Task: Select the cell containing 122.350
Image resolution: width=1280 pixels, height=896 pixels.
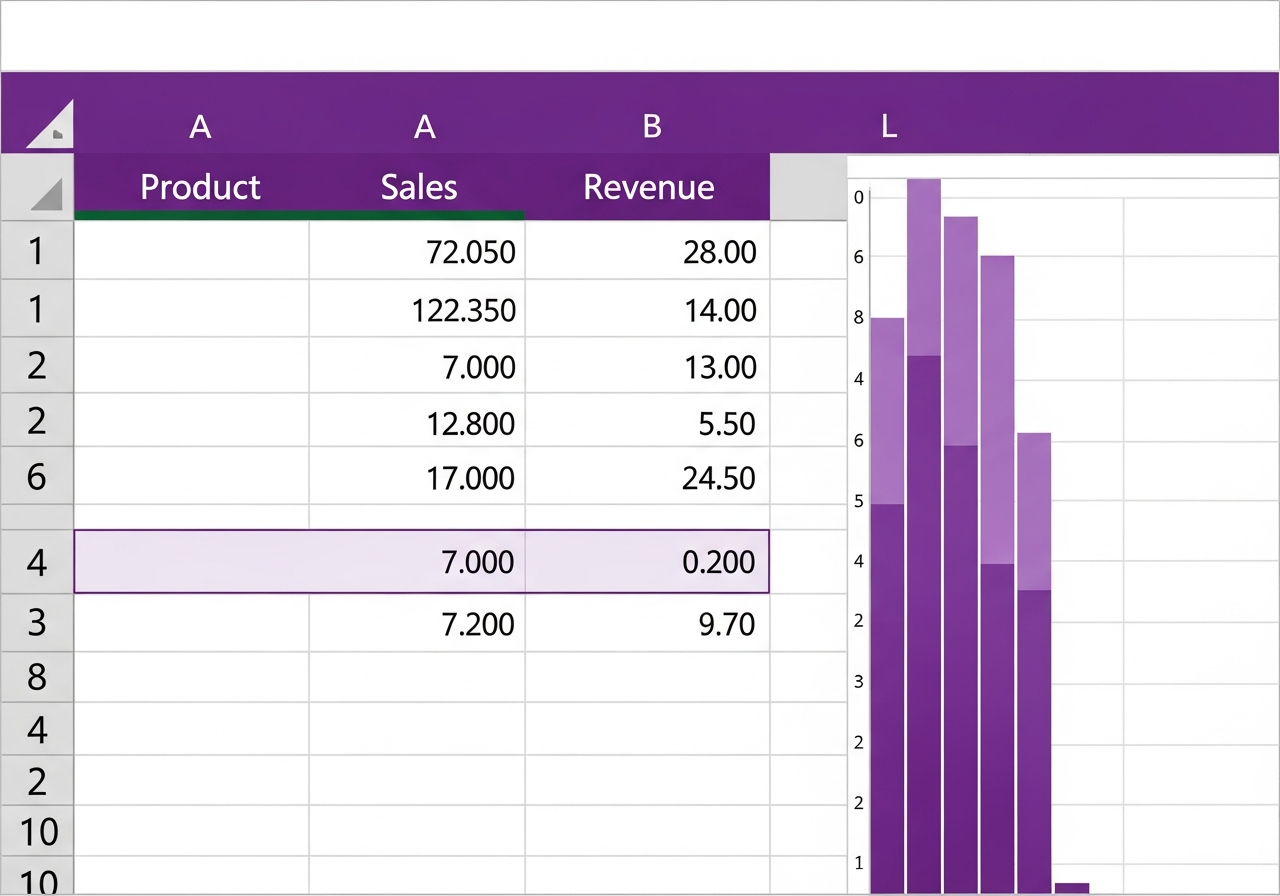Action: click(417, 309)
